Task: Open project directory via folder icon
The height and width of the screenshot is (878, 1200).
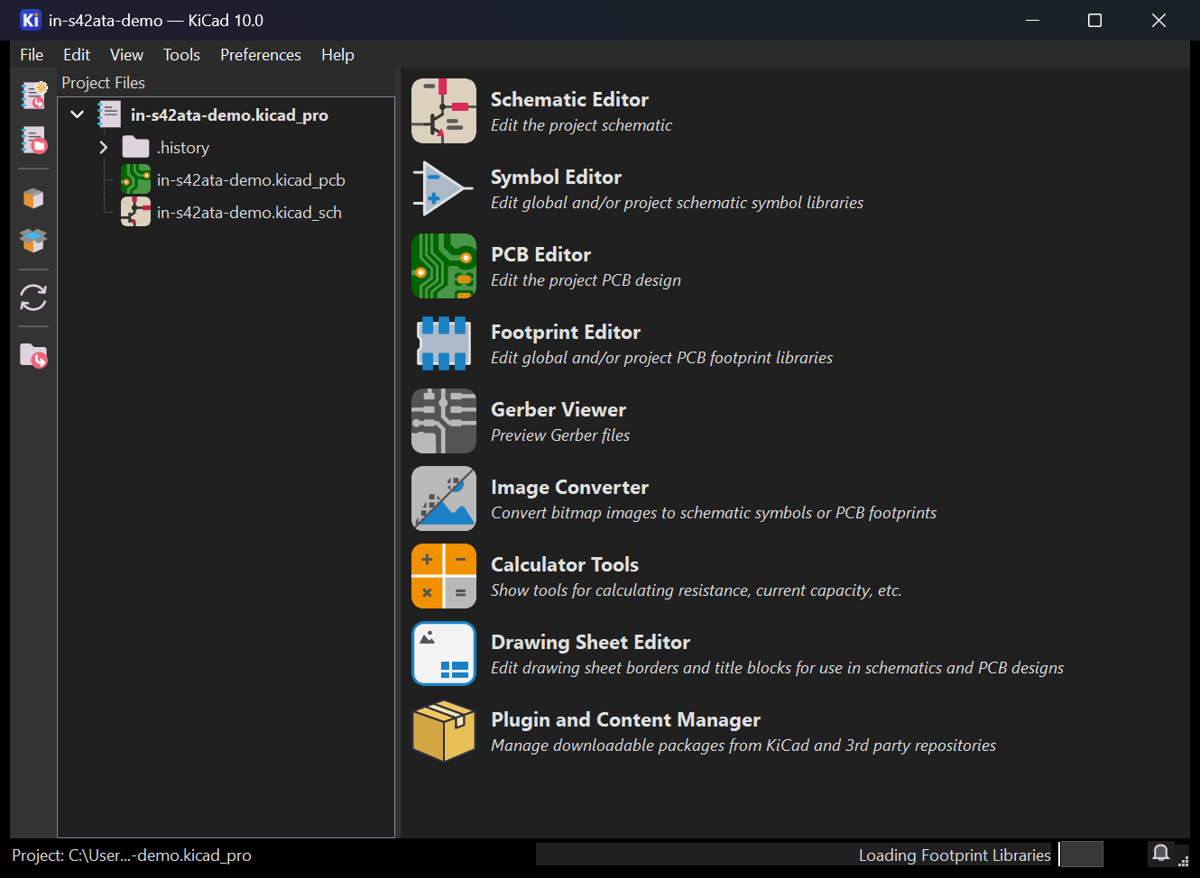Action: tap(34, 355)
